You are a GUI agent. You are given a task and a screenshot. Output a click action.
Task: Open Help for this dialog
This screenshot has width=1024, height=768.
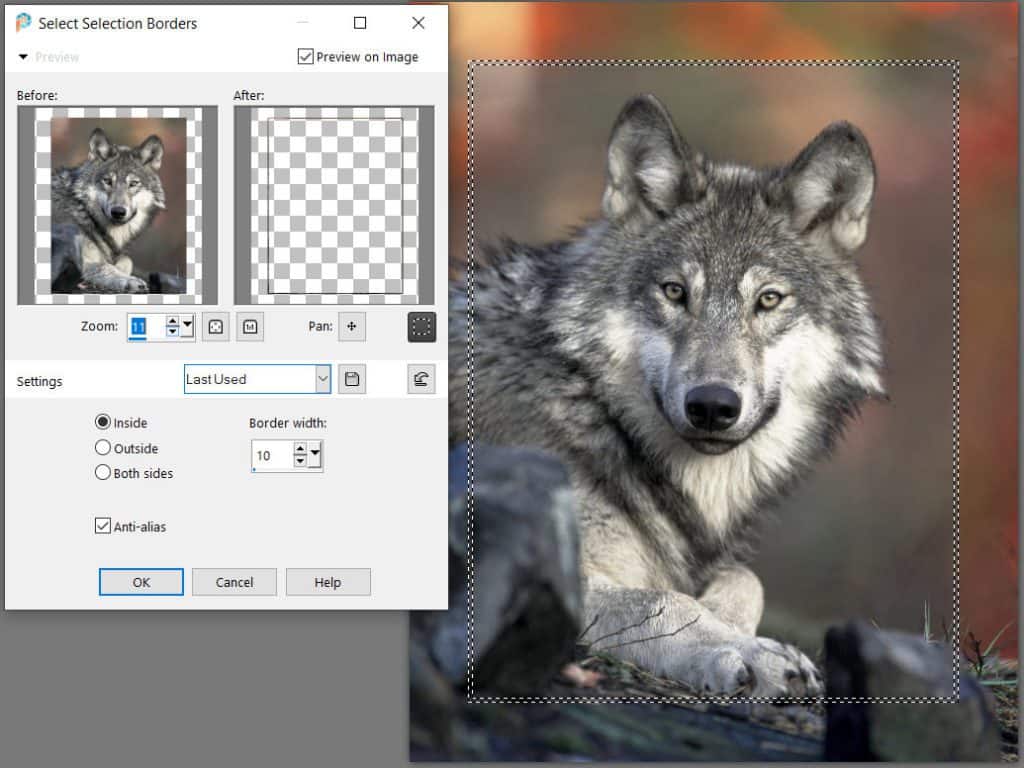pyautogui.click(x=328, y=581)
